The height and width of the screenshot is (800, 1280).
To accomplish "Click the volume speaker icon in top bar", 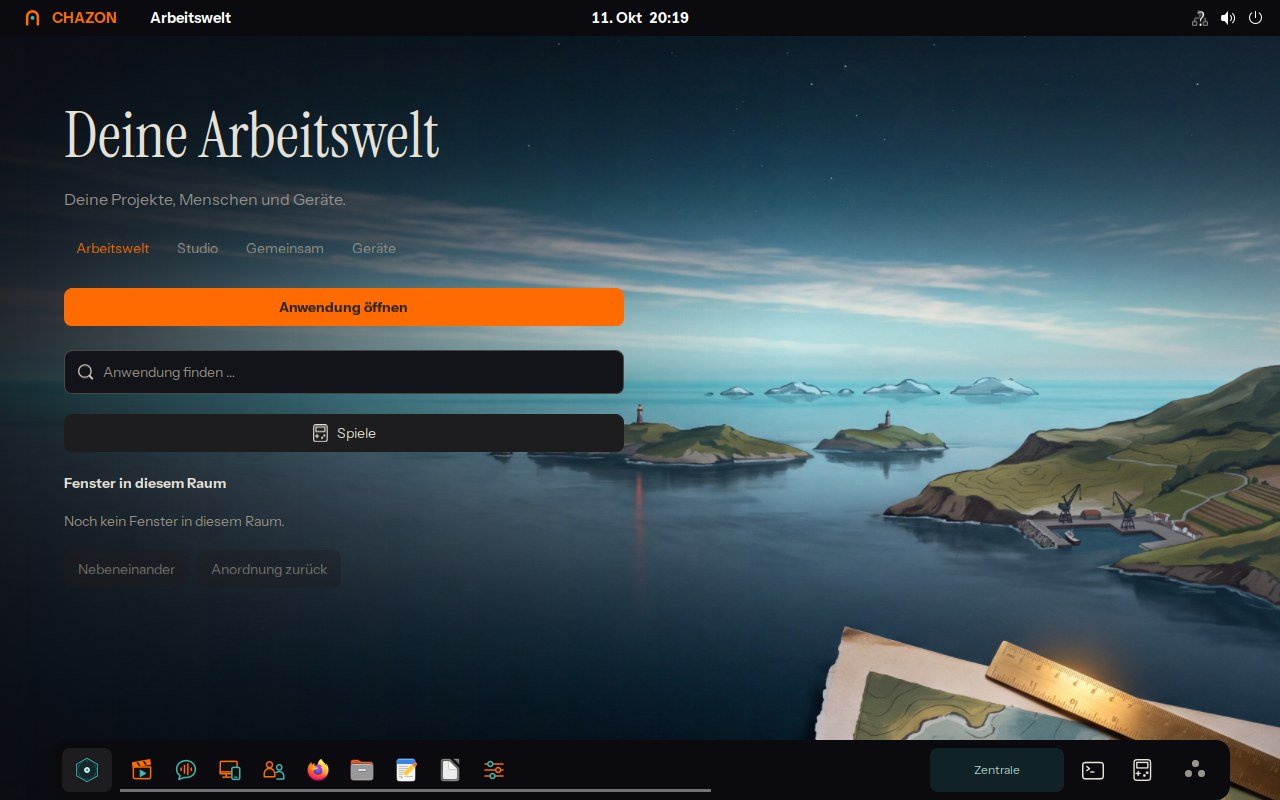I will pos(1228,18).
